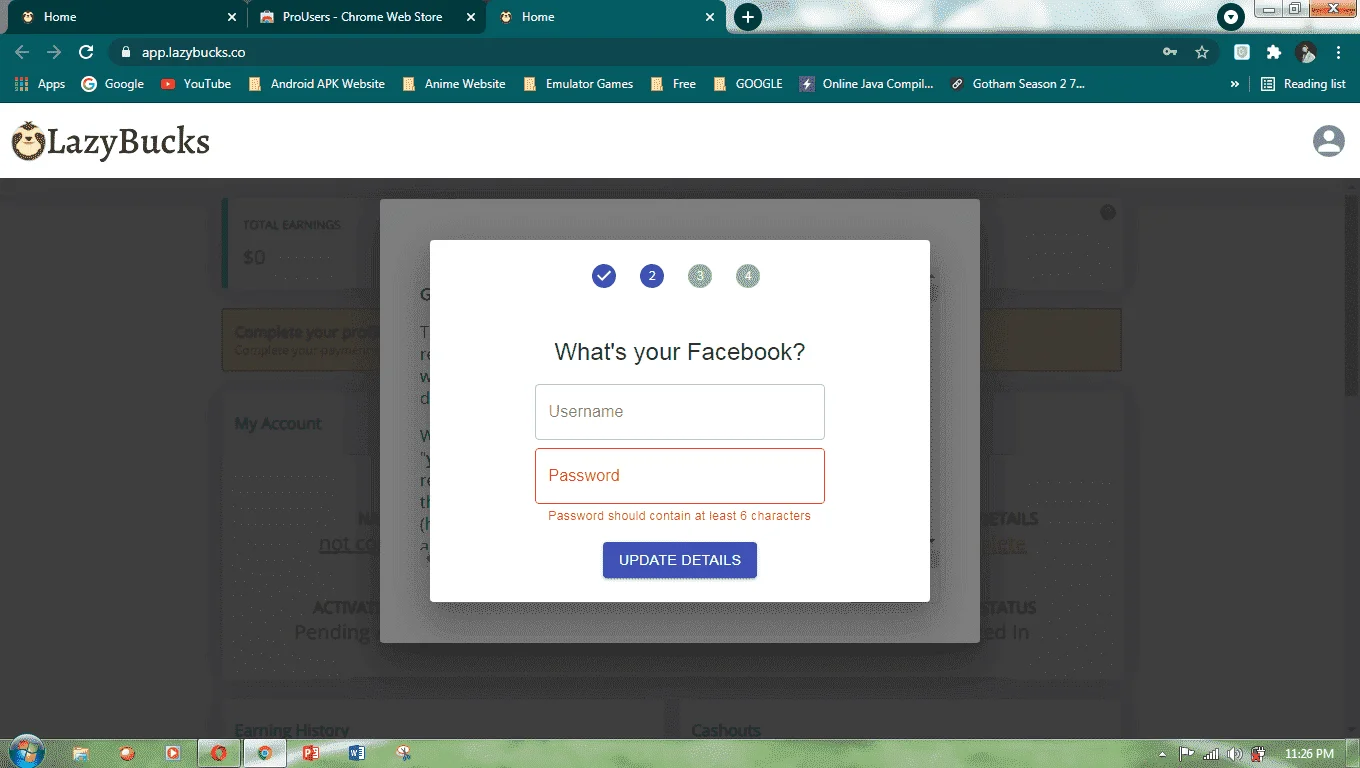Click the LazyBucks sloth logo

(x=110, y=142)
